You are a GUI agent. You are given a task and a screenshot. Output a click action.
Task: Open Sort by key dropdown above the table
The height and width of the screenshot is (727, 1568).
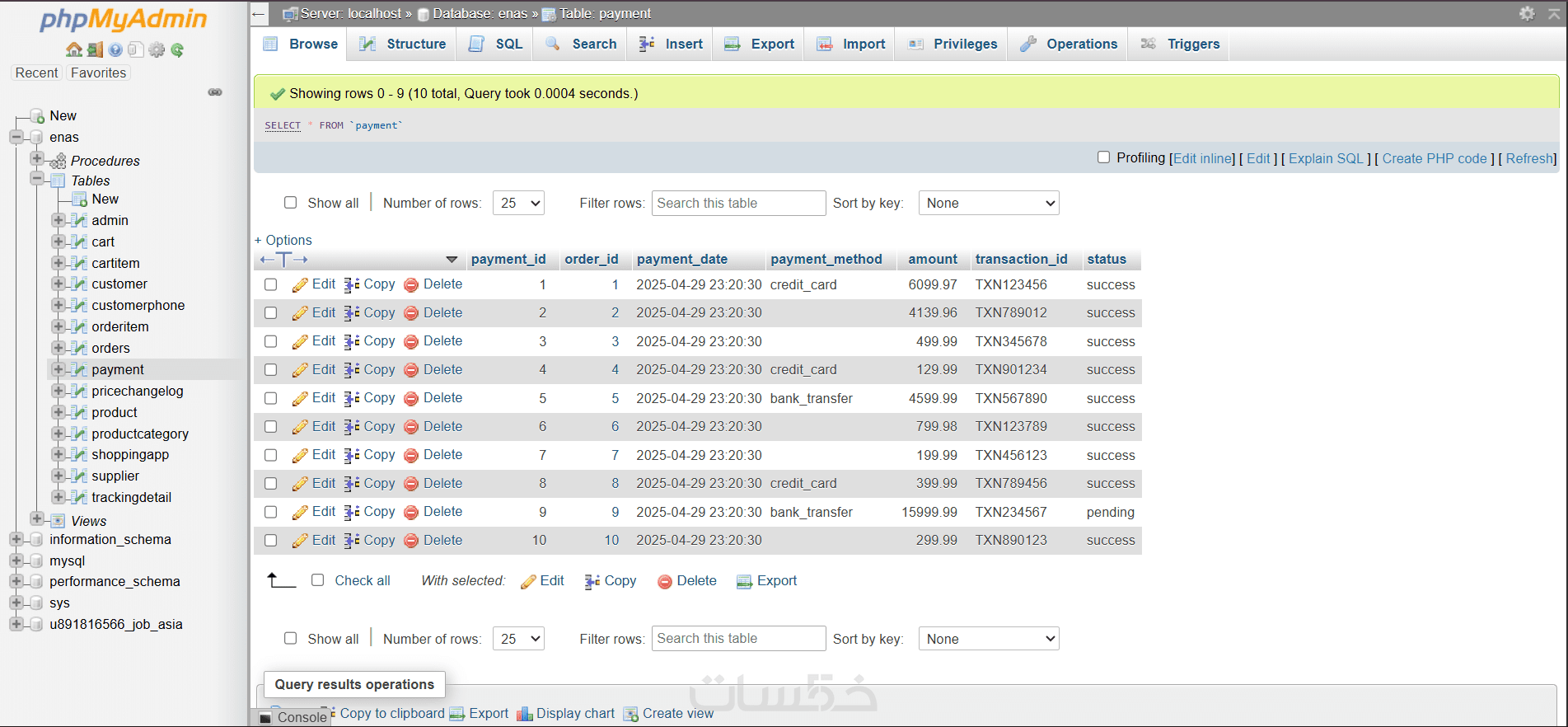click(x=989, y=203)
